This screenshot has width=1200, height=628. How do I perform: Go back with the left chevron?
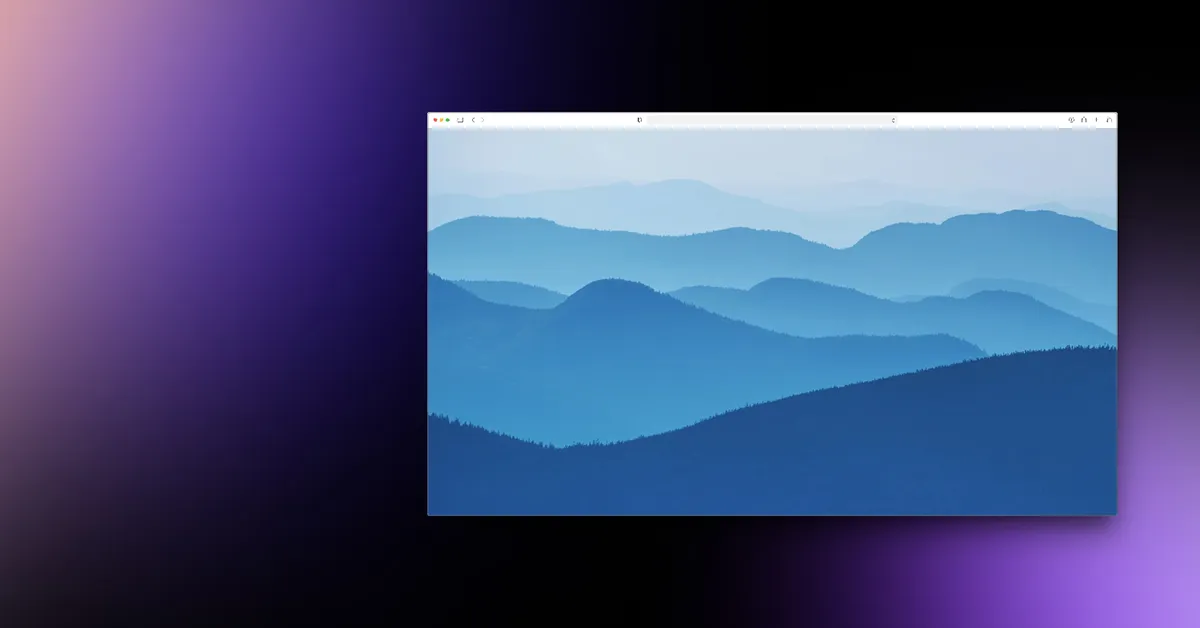click(x=473, y=120)
